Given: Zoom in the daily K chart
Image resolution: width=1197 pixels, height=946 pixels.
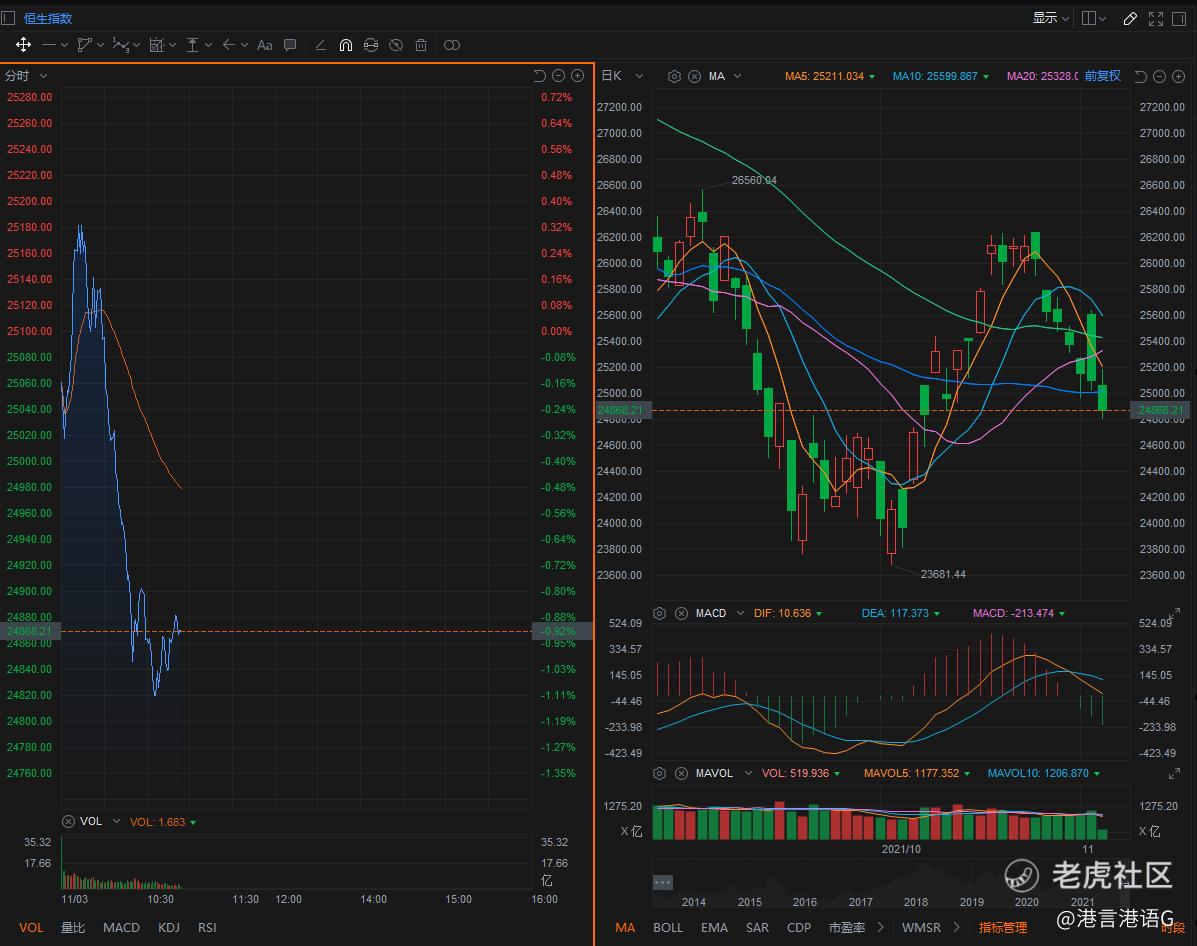Looking at the screenshot, I should coord(1177,76).
